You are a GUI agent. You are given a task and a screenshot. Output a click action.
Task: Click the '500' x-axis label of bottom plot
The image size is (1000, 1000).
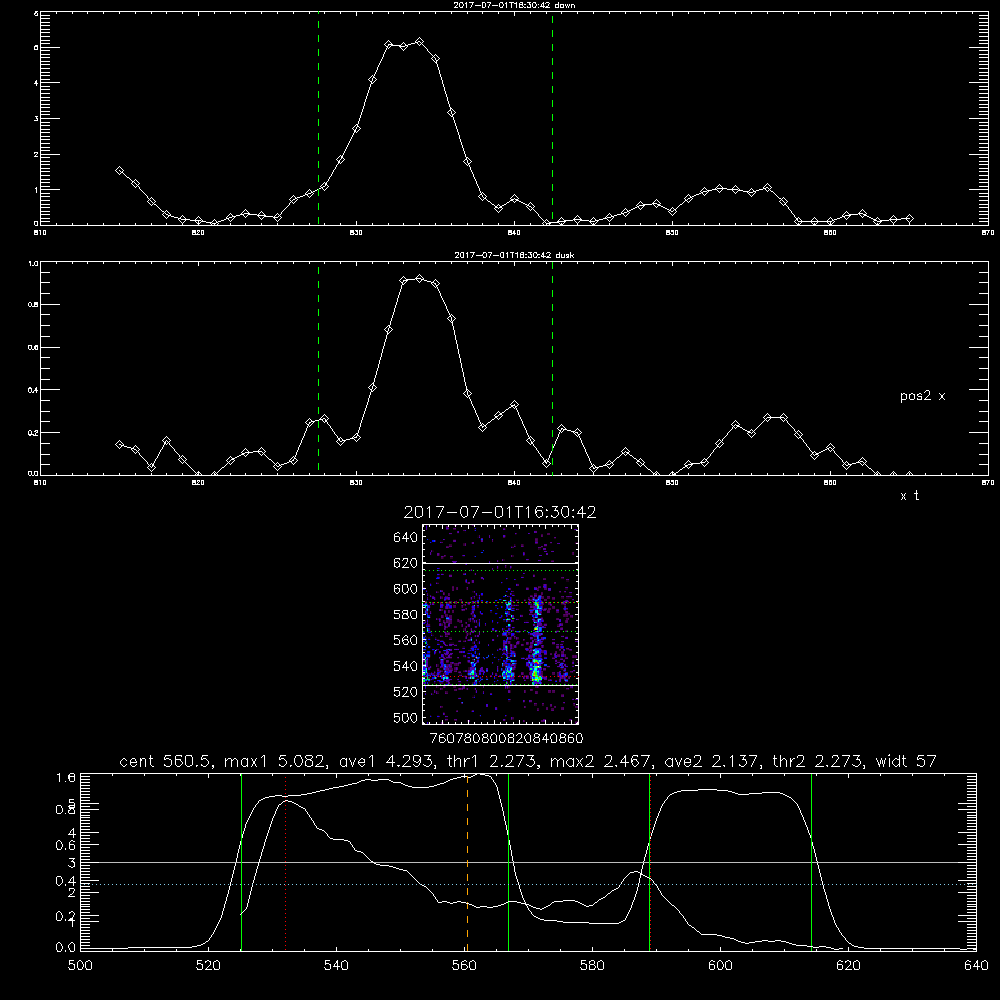pyautogui.click(x=80, y=966)
